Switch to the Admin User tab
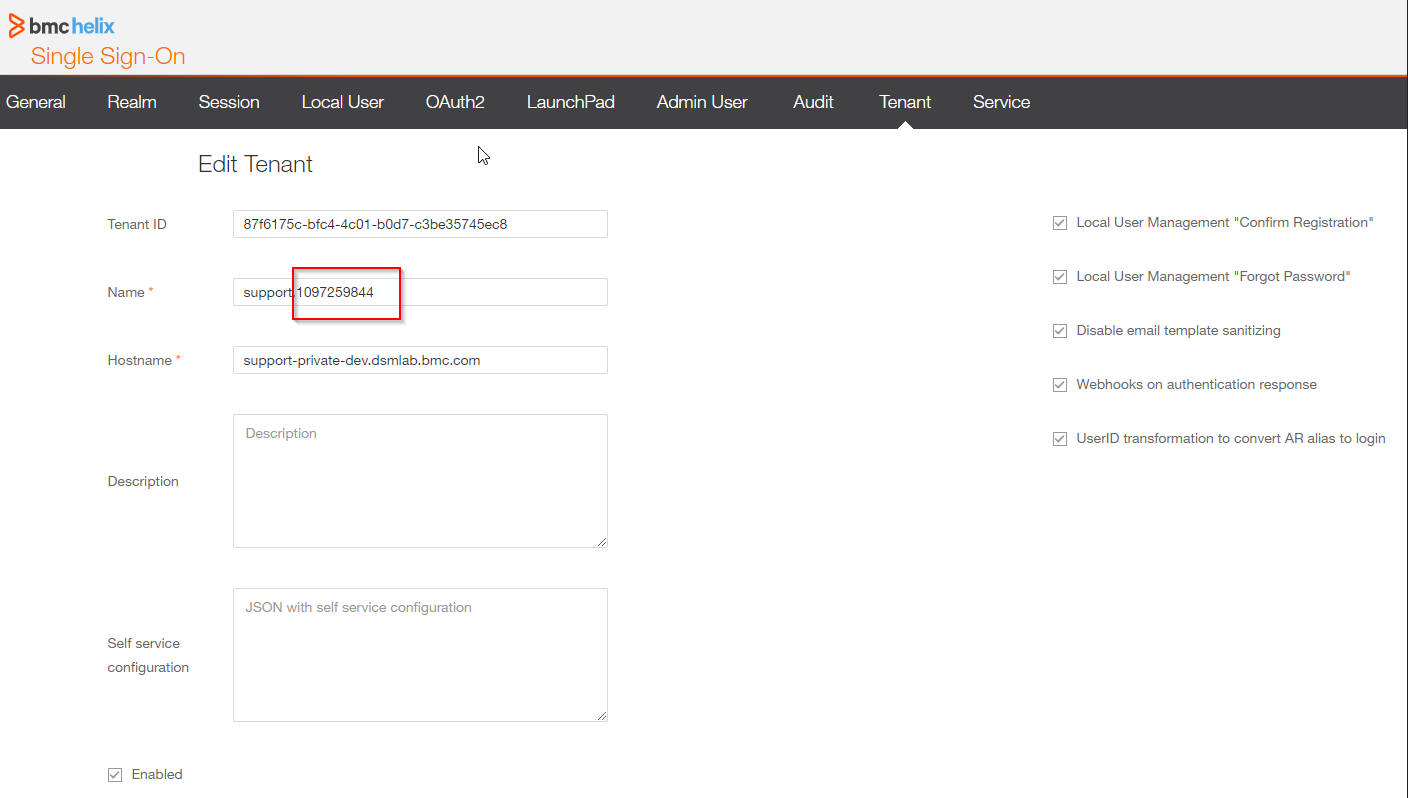1408x798 pixels. tap(702, 102)
